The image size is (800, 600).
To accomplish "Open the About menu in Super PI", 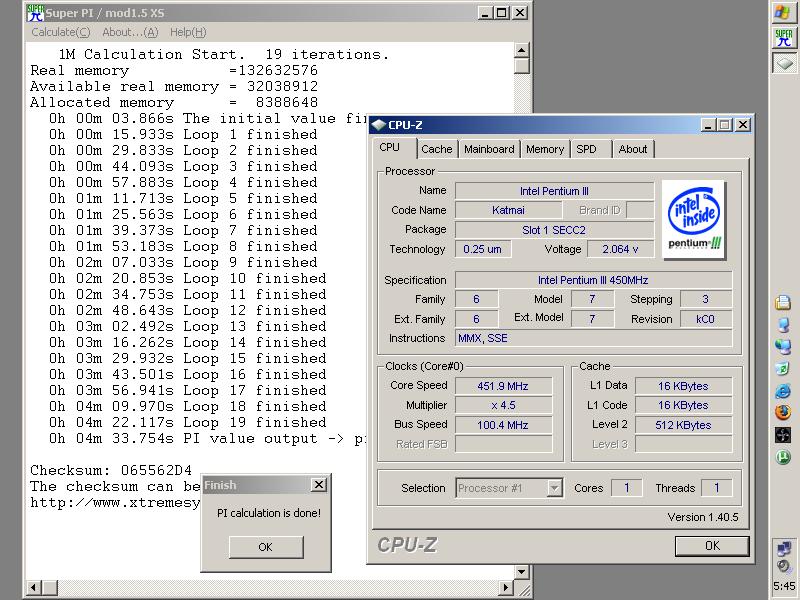I will (130, 32).
